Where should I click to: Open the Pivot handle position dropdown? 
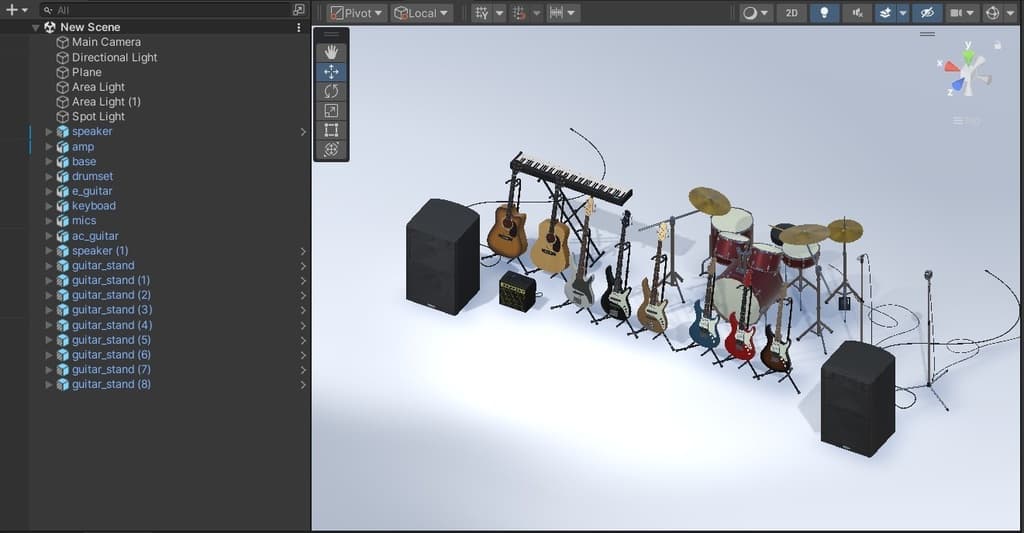click(357, 13)
